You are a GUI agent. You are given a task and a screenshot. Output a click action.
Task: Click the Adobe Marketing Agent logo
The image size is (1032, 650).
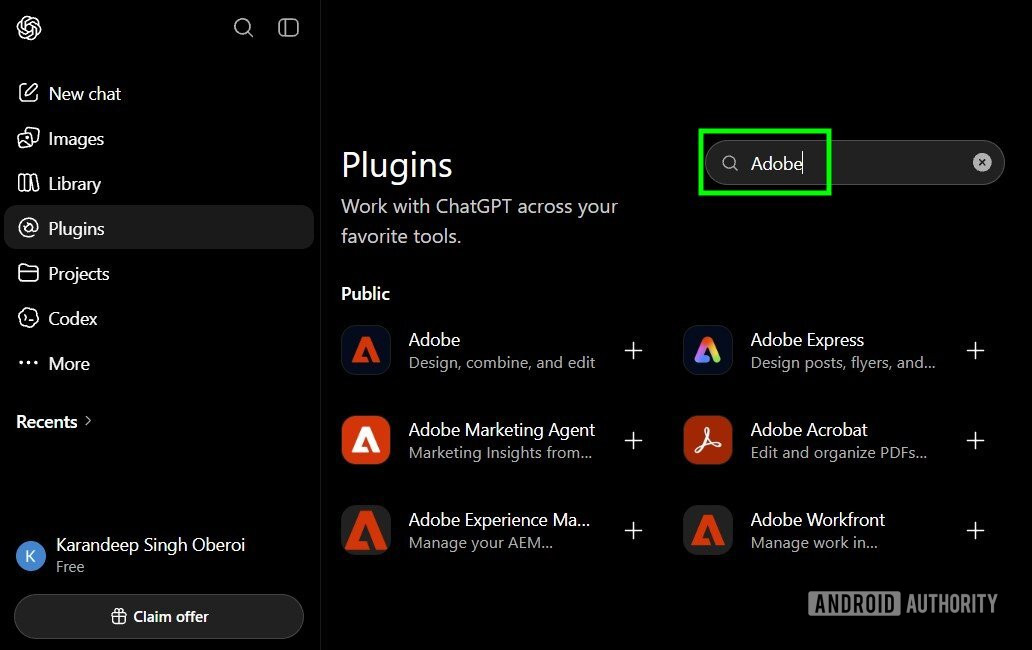(x=366, y=440)
